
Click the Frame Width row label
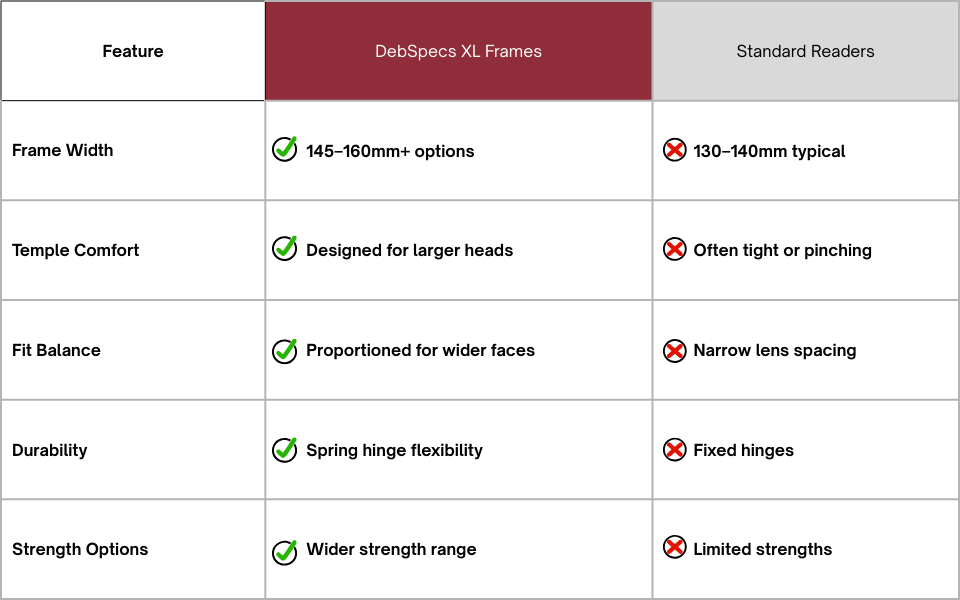[63, 150]
